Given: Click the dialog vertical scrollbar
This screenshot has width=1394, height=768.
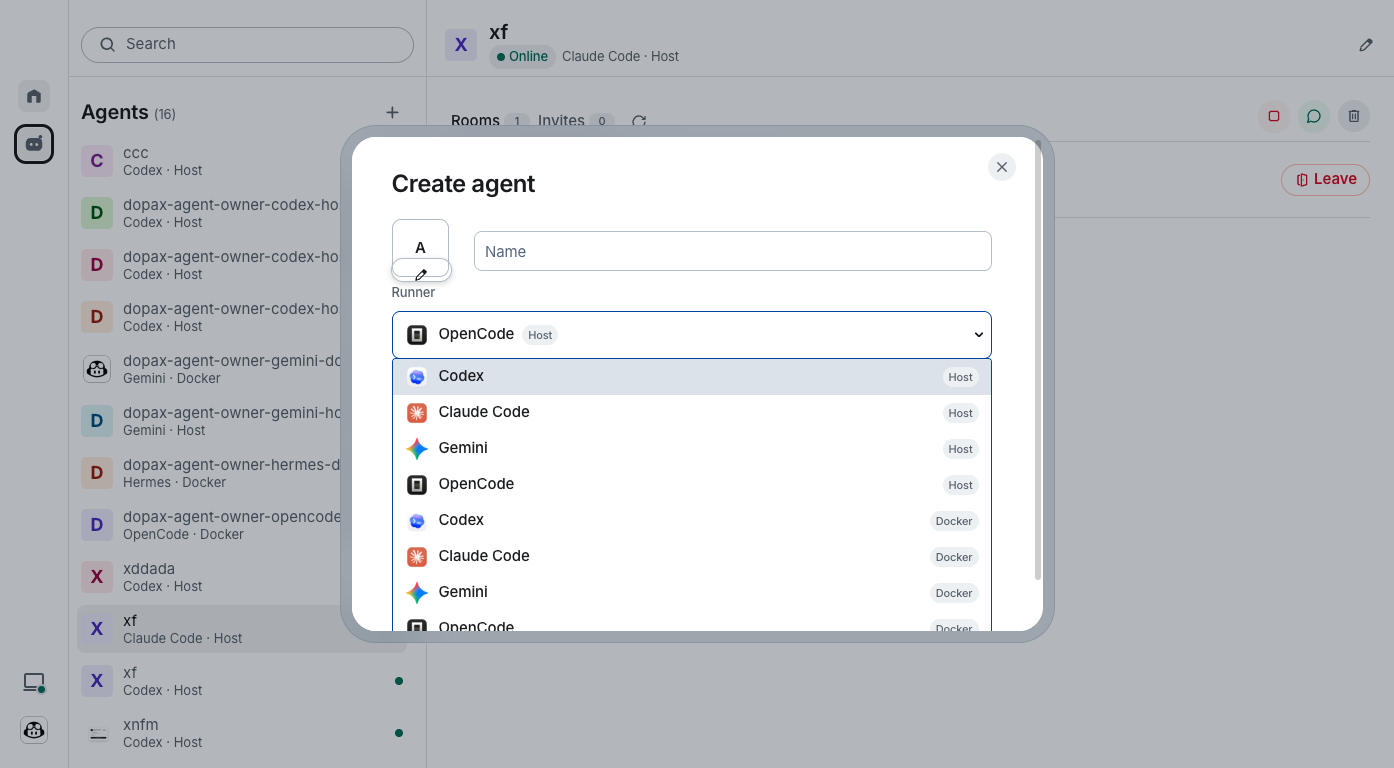Looking at the screenshot, I should coord(1038,360).
